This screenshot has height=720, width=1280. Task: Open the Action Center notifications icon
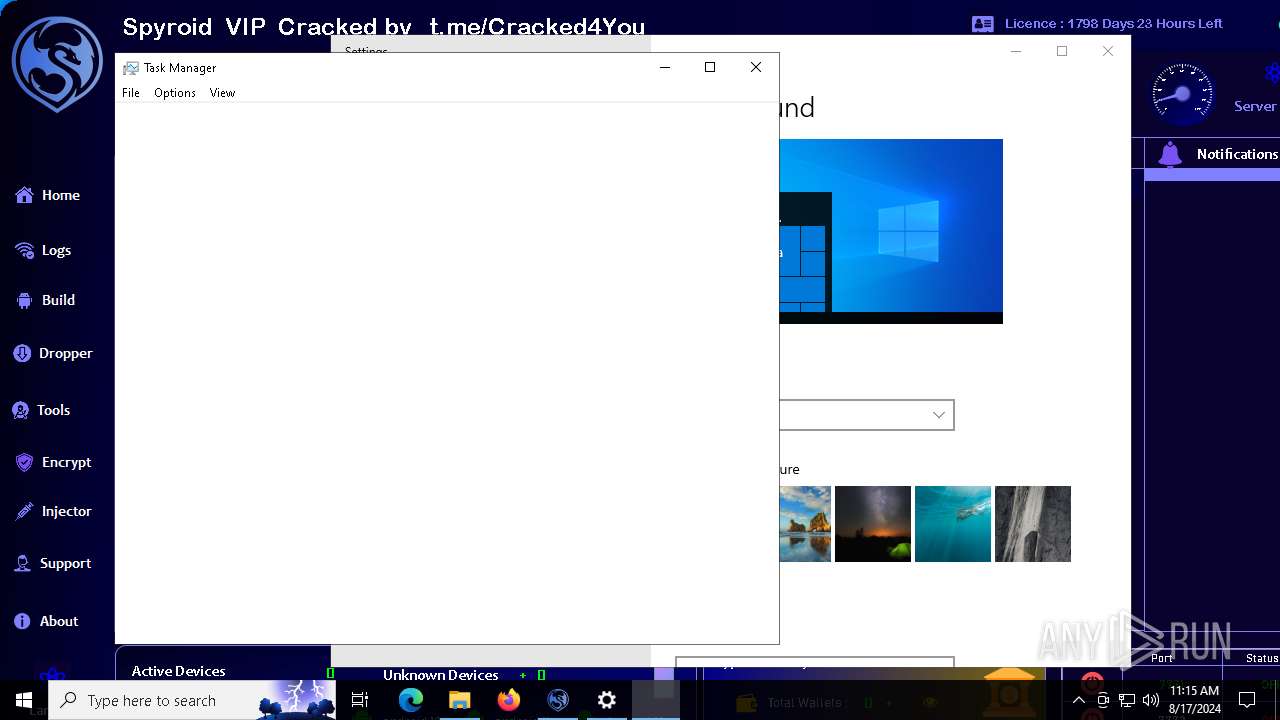[1247, 700]
